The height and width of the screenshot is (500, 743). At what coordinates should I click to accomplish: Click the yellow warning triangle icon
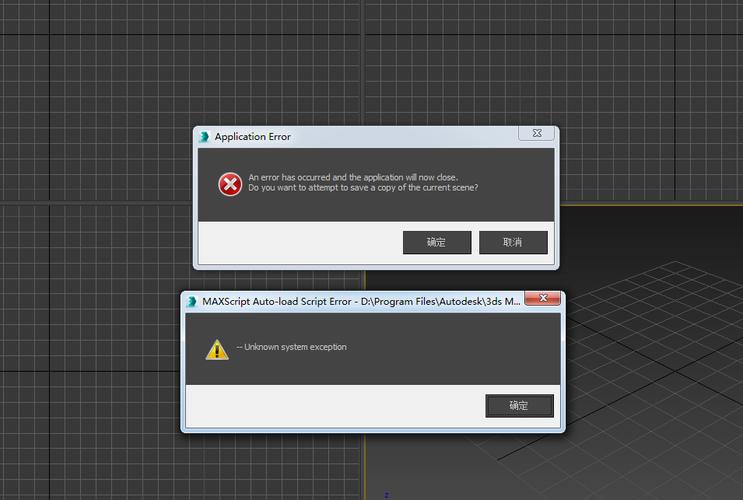pos(217,350)
